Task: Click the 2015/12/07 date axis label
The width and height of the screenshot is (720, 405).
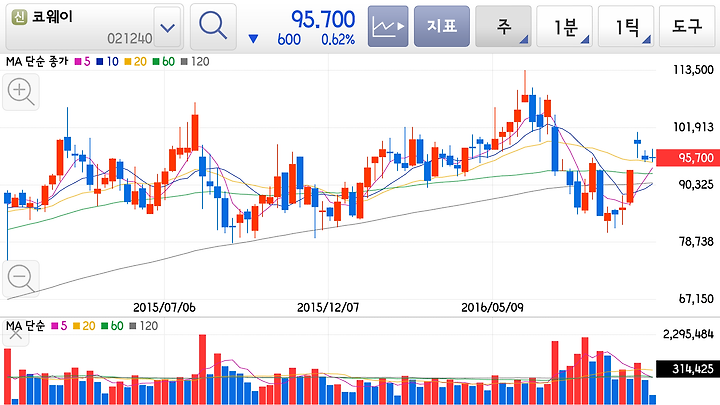Action: (328, 308)
